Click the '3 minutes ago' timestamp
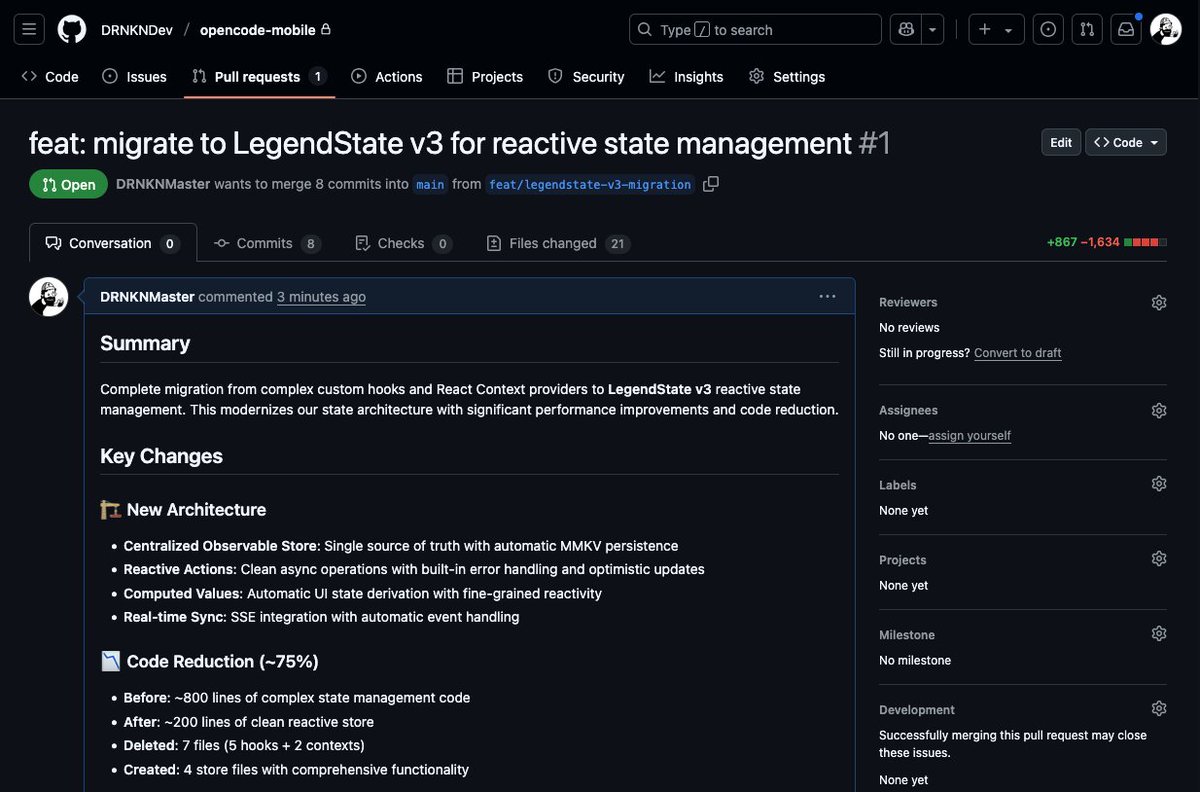Image resolution: width=1200 pixels, height=792 pixels. [321, 297]
